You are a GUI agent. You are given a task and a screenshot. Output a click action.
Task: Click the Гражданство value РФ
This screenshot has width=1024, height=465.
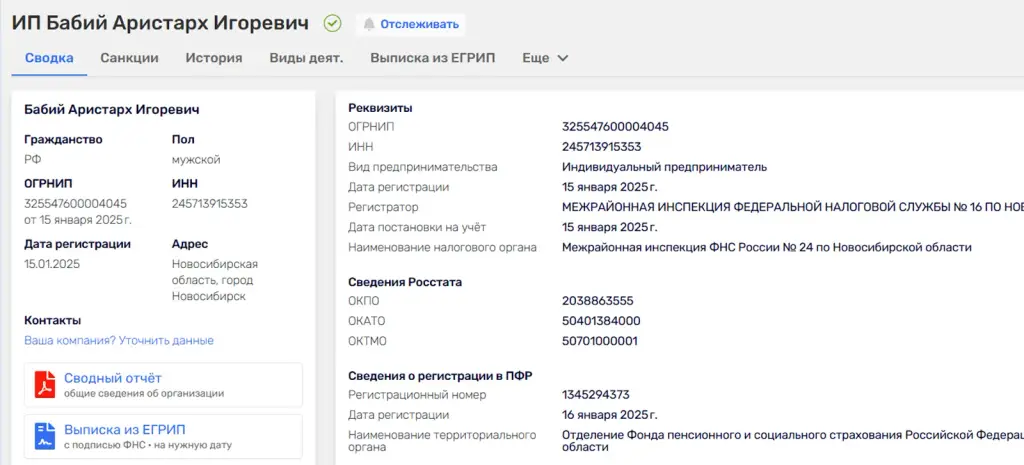(33, 159)
